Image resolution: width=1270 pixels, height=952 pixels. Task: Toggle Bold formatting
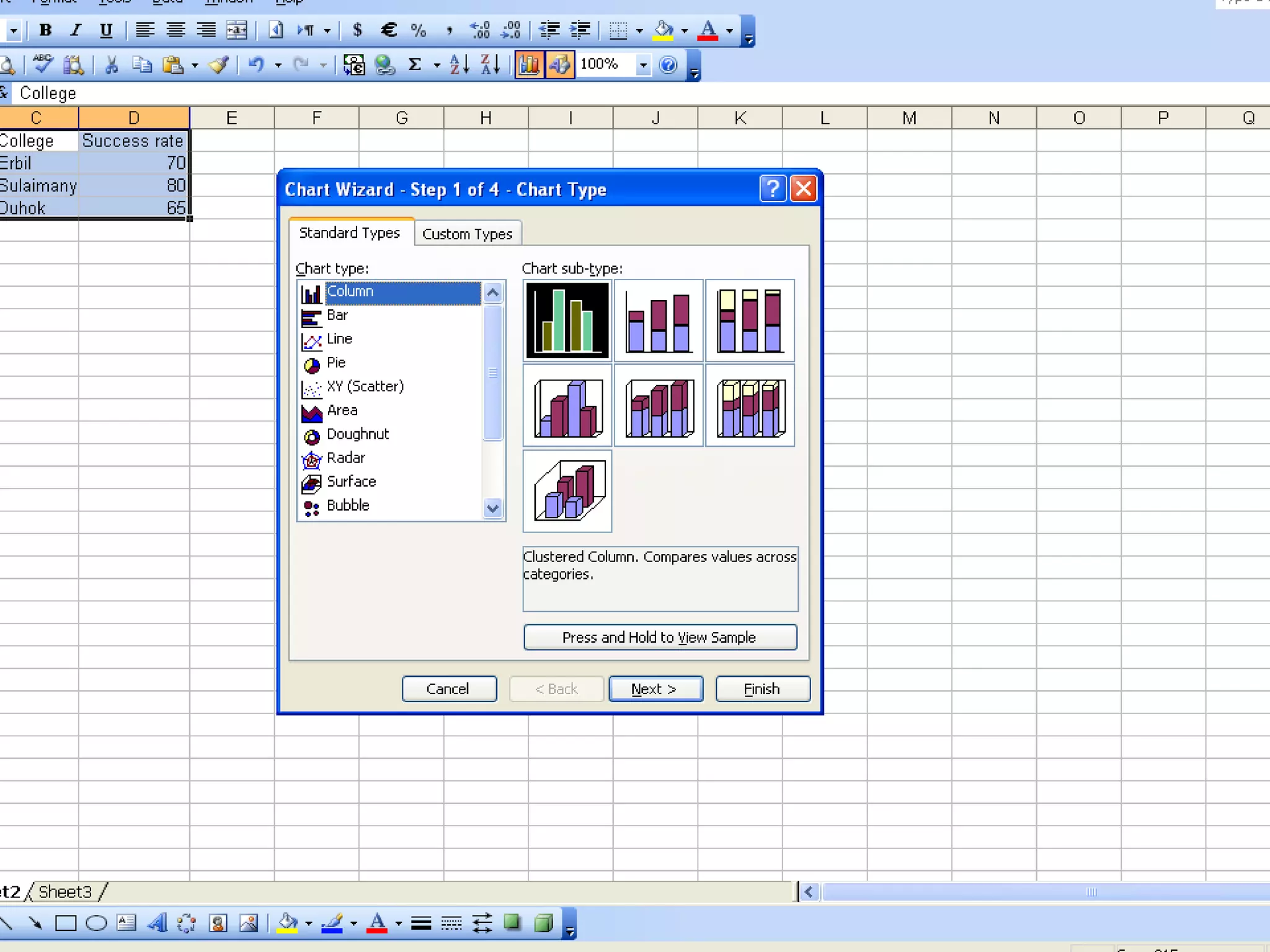coord(45,30)
